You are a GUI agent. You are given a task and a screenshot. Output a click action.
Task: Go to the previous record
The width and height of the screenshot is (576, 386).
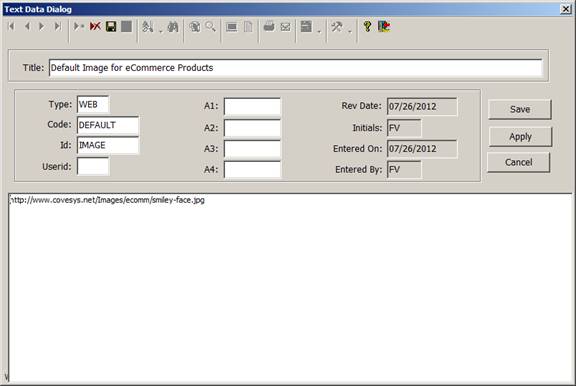[27, 26]
